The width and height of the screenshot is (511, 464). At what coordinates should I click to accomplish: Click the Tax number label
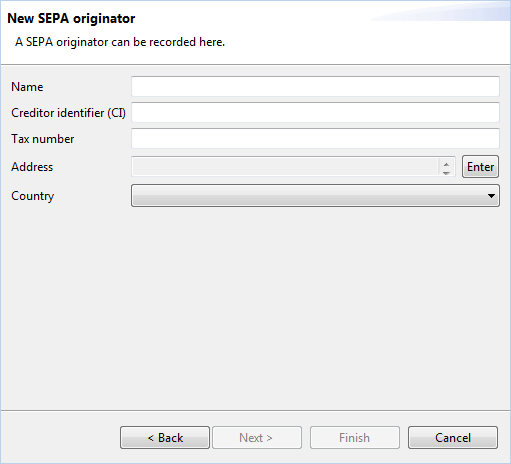click(x=43, y=139)
